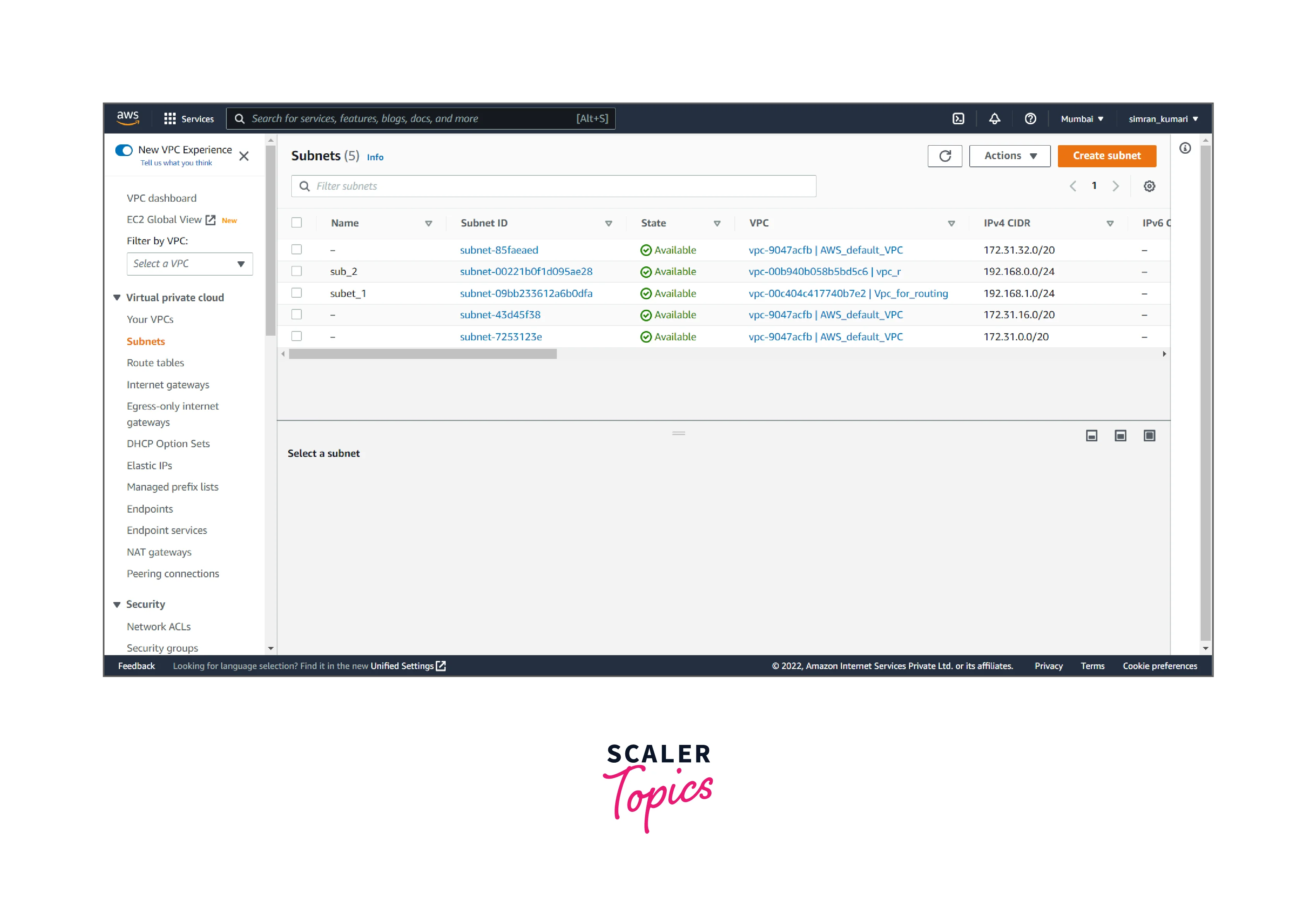This screenshot has height=904, width=1316.
Task: Check the sub_2 subnet row checkbox
Action: click(x=297, y=271)
